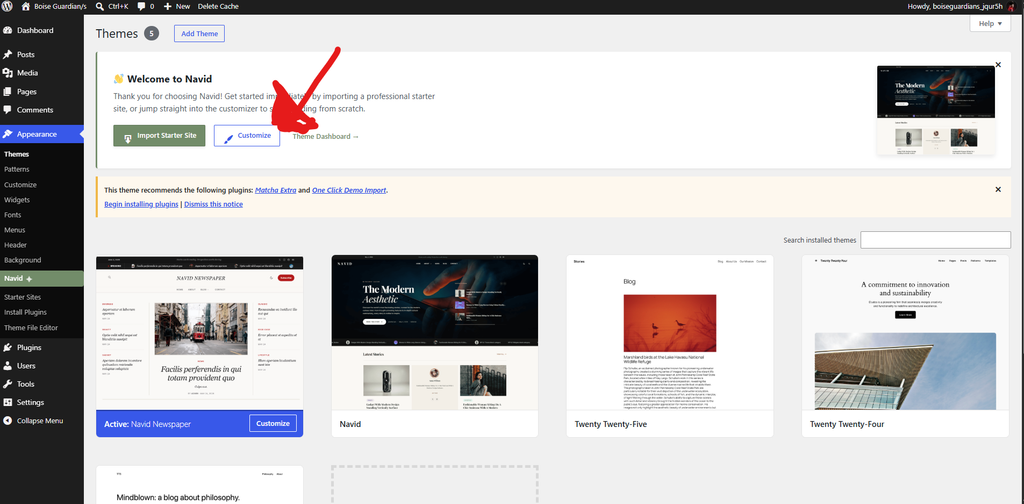
Task: Open Install Plugins in the sidebar
Action: pos(25,312)
